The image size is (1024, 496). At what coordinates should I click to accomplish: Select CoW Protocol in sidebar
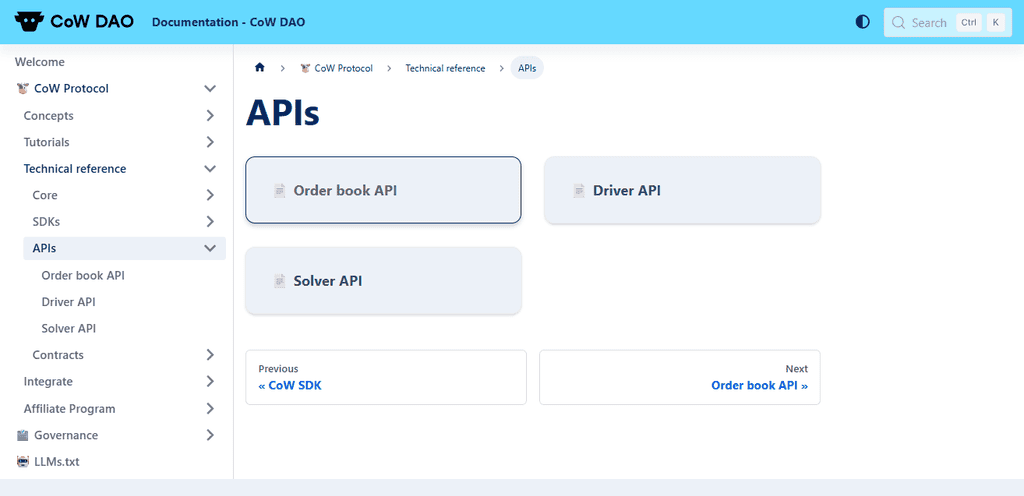71,89
